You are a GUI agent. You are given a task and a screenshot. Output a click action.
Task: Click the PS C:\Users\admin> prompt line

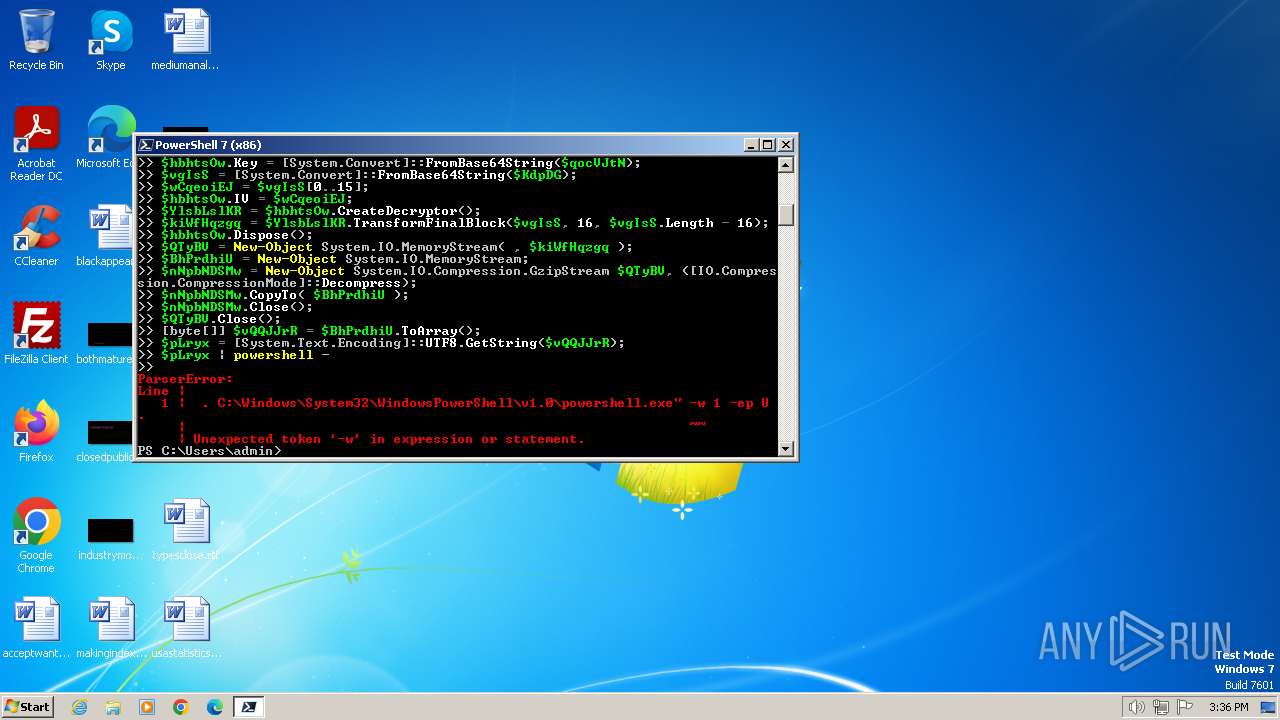(x=210, y=451)
